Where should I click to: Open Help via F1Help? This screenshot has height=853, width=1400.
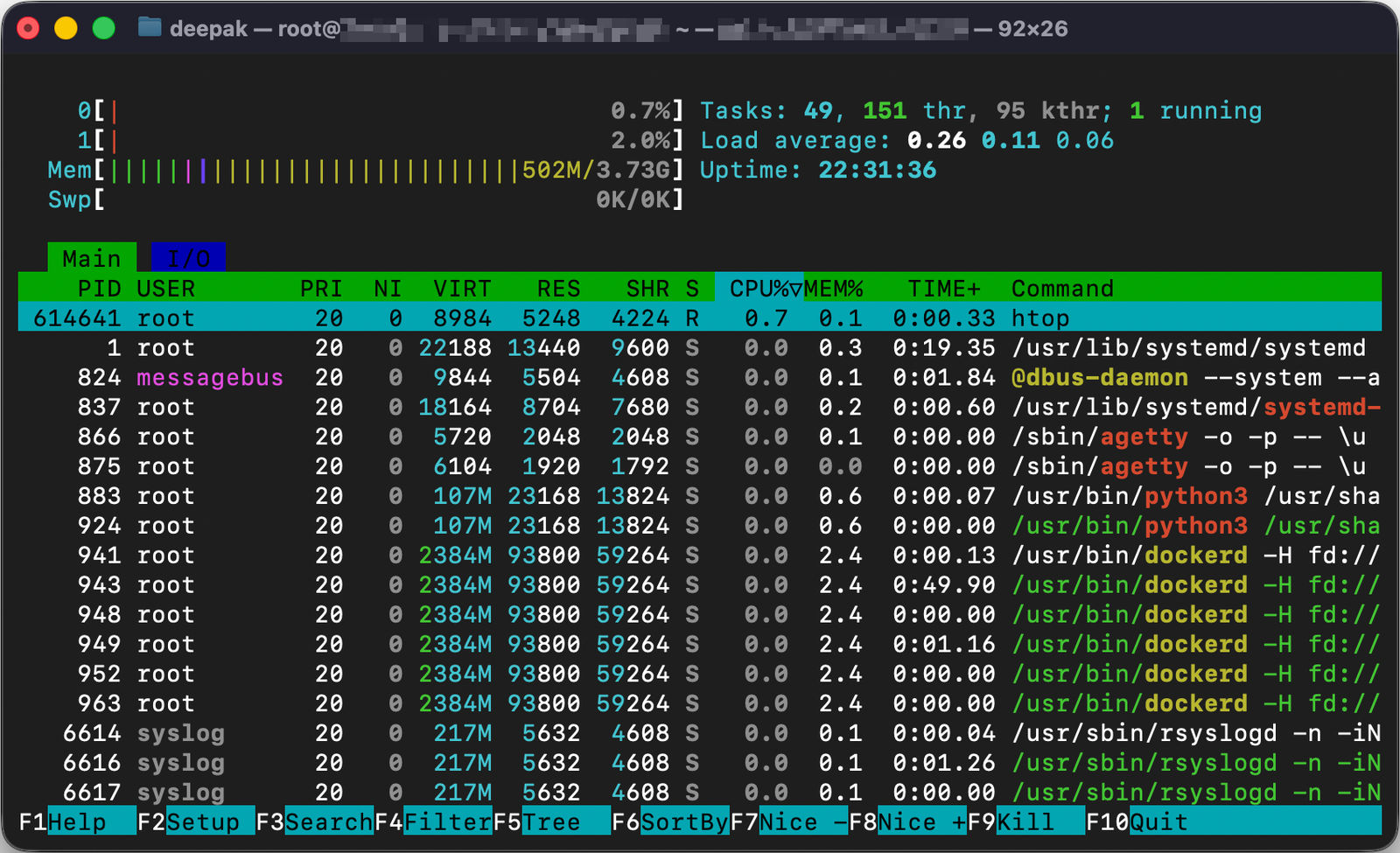(74, 822)
